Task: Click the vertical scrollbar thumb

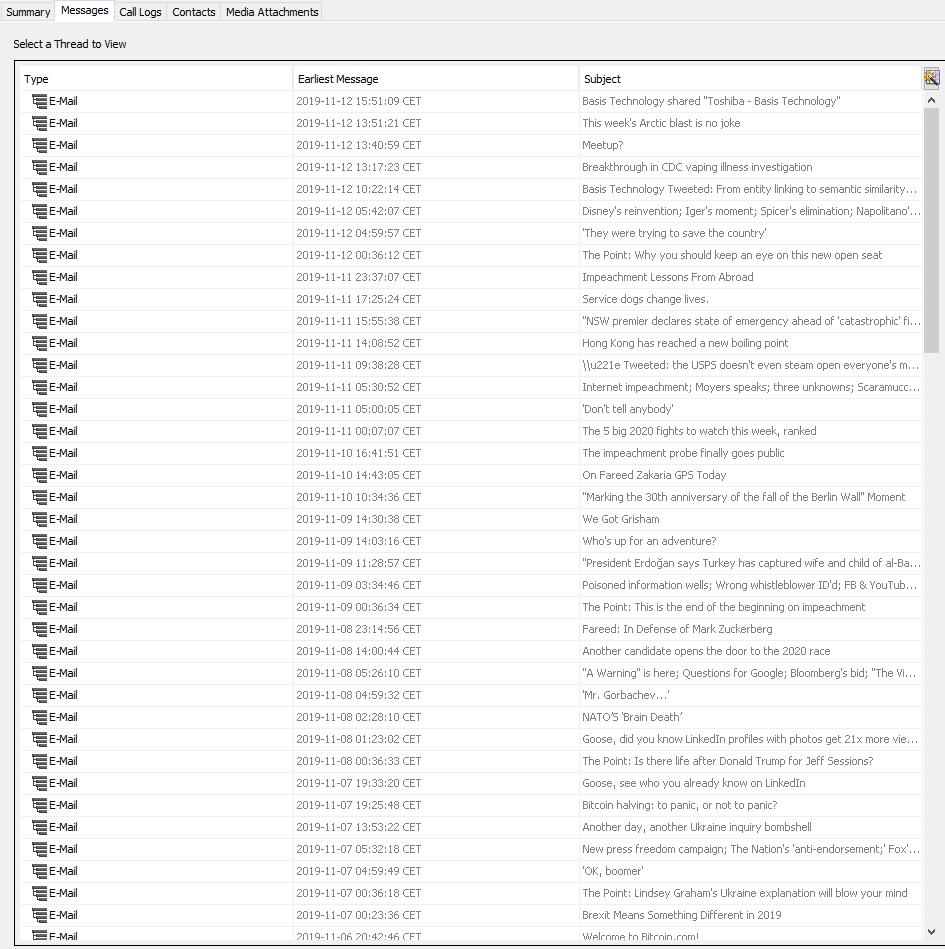Action: [x=931, y=230]
